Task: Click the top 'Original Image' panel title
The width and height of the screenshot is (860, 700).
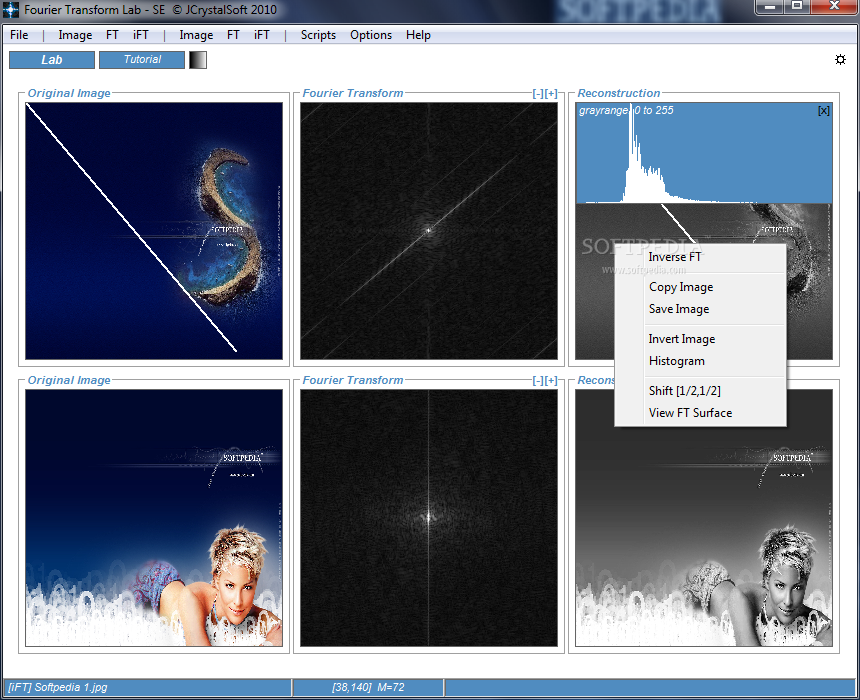Action: tap(69, 93)
